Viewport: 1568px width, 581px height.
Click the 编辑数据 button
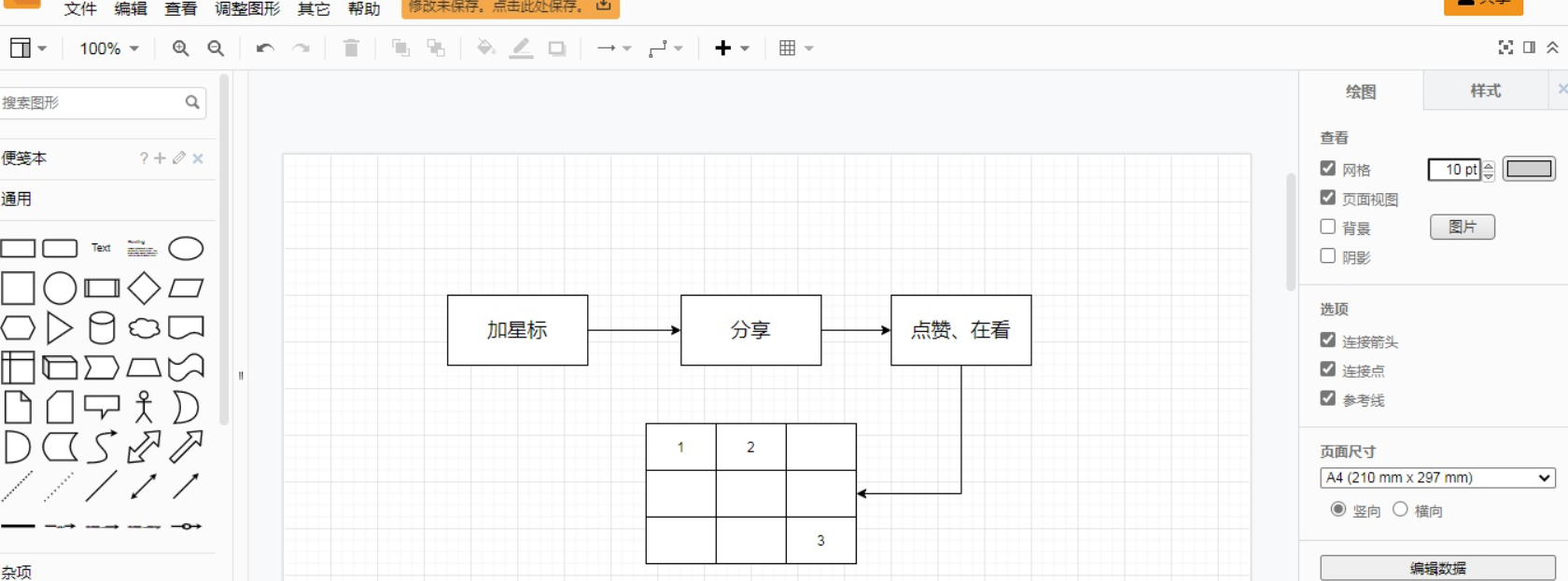[x=1437, y=568]
